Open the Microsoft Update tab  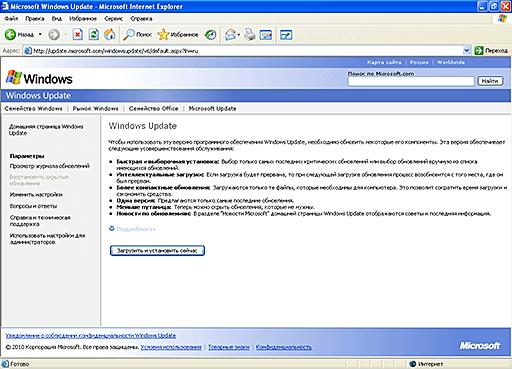[x=212, y=108]
